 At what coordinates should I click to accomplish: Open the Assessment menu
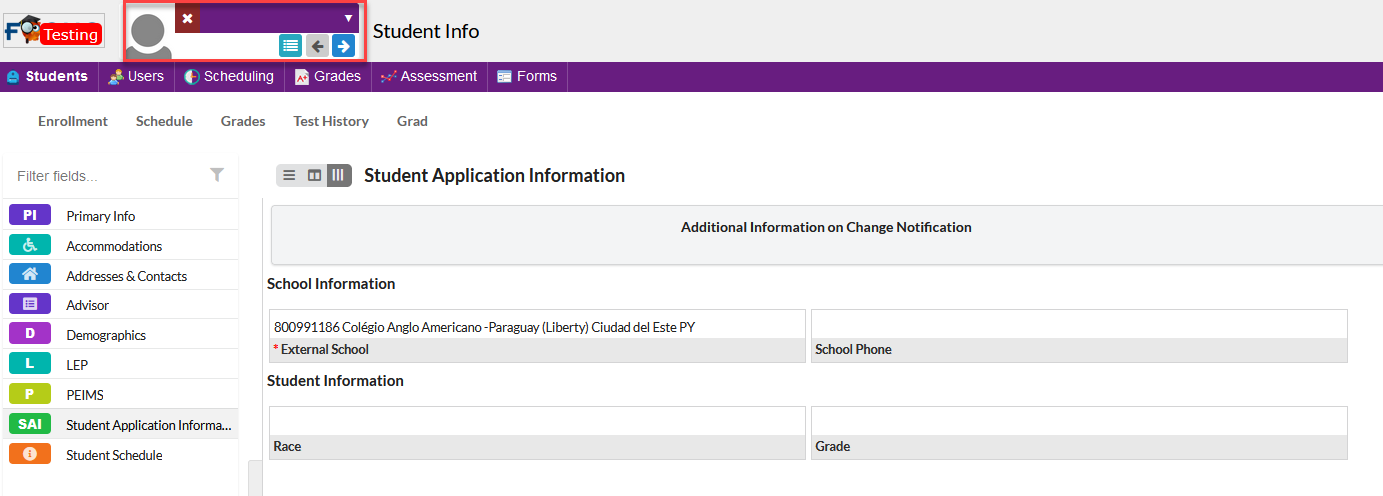[x=429, y=76]
